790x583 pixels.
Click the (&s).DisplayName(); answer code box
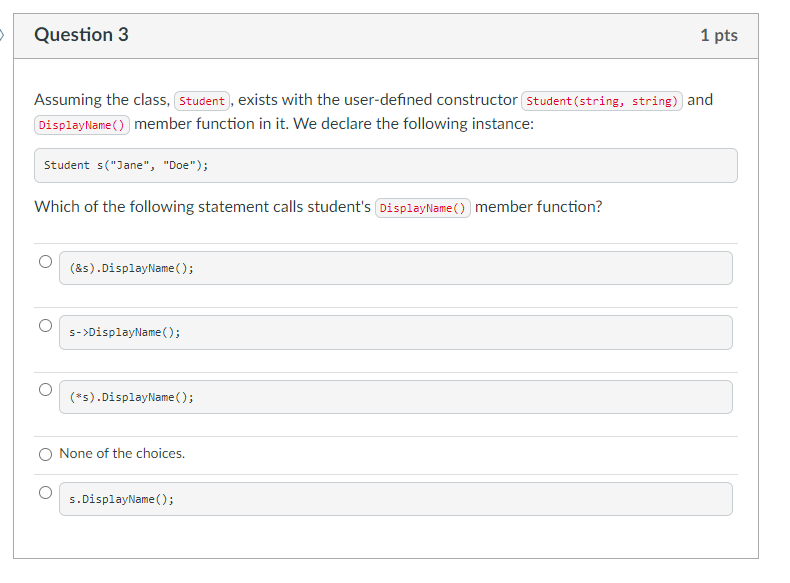(395, 268)
